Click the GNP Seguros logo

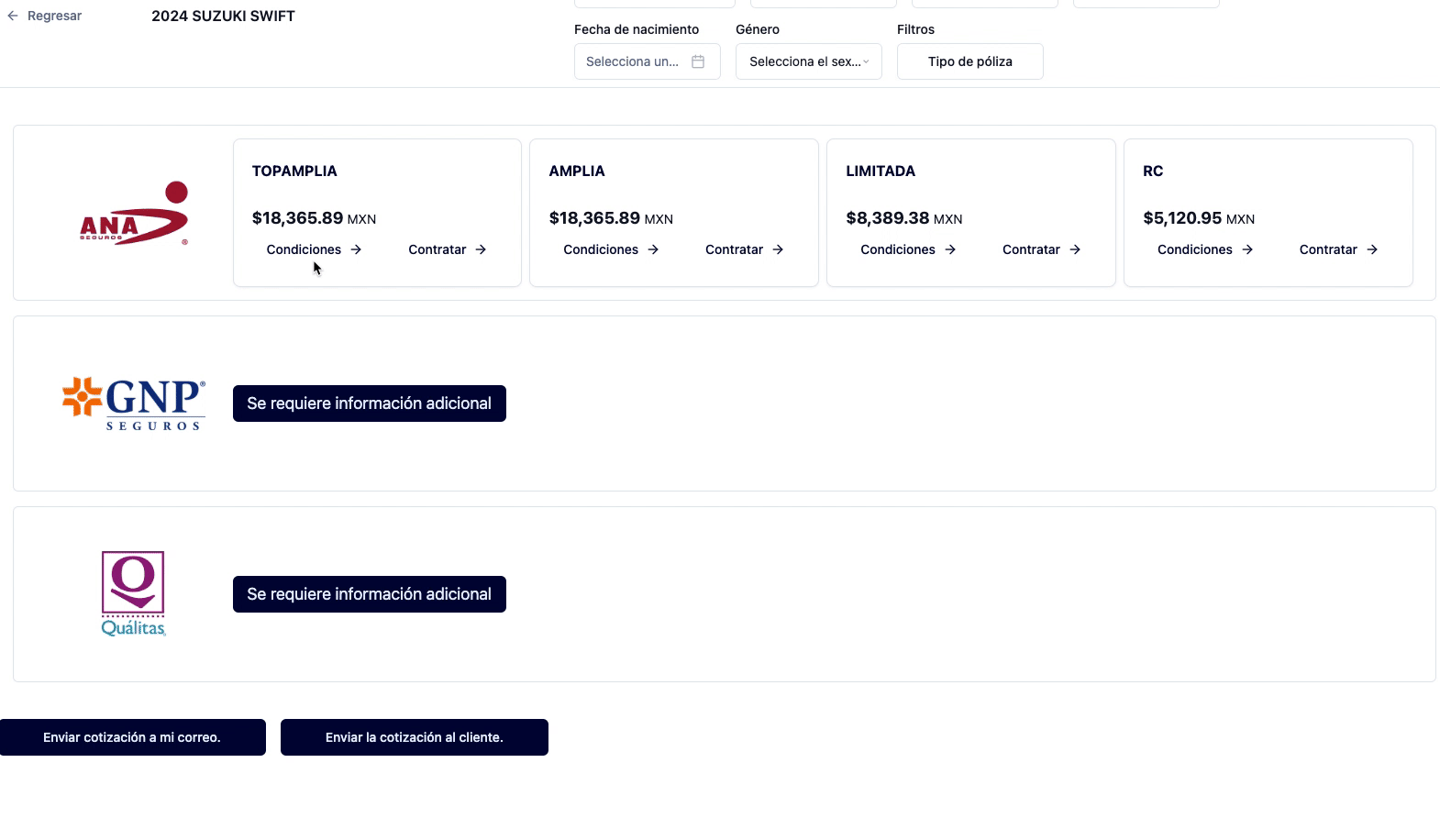[134, 403]
